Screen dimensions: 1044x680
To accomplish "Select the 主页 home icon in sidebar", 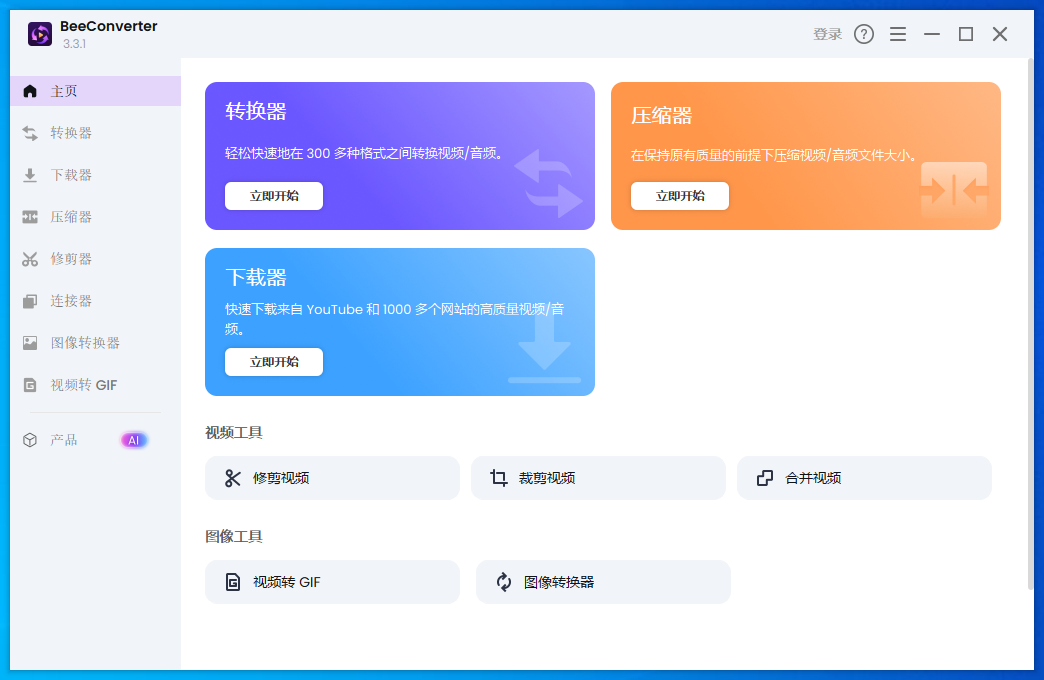I will click(30, 91).
